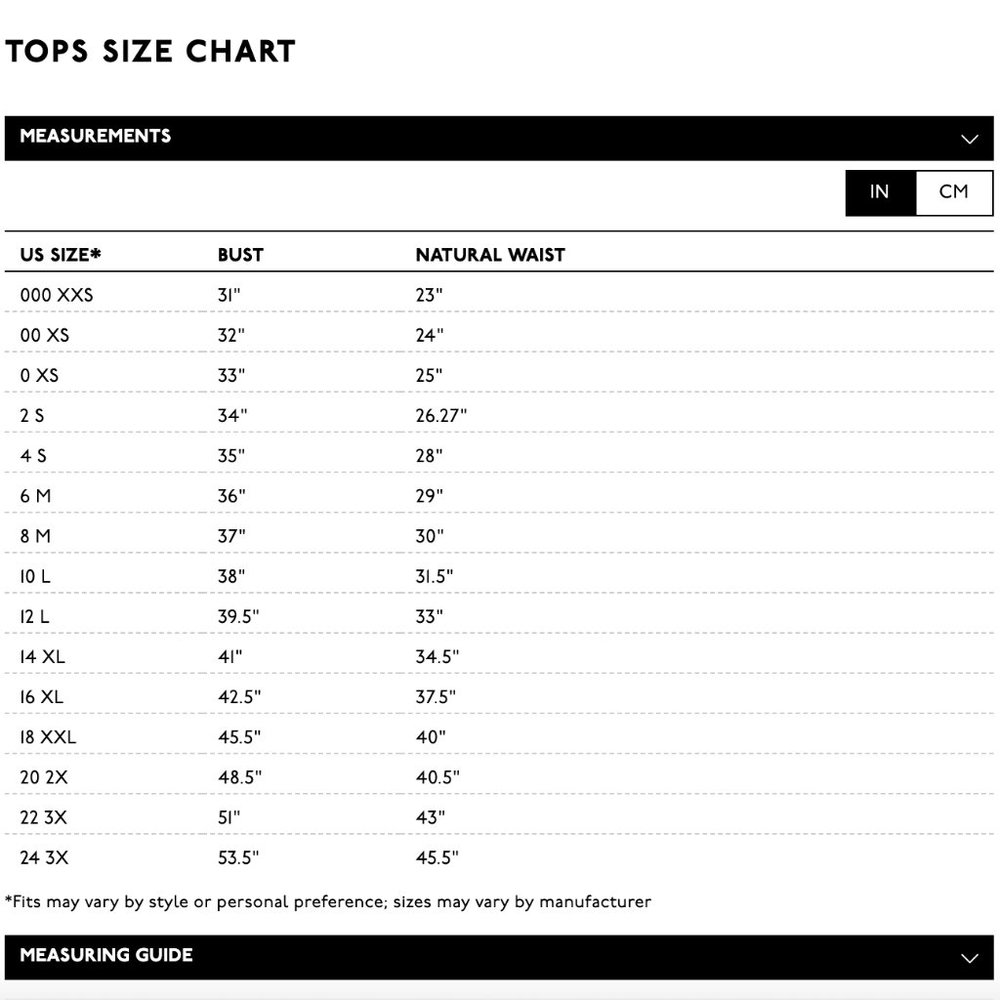Click the US SIZE column header
The height and width of the screenshot is (1000, 1000).
61,254
